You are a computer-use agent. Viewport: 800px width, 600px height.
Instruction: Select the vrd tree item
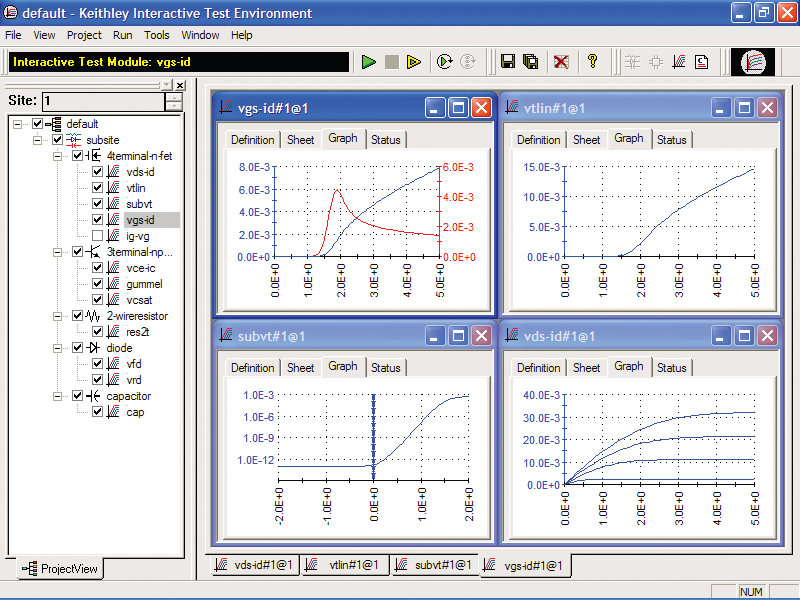tap(134, 380)
